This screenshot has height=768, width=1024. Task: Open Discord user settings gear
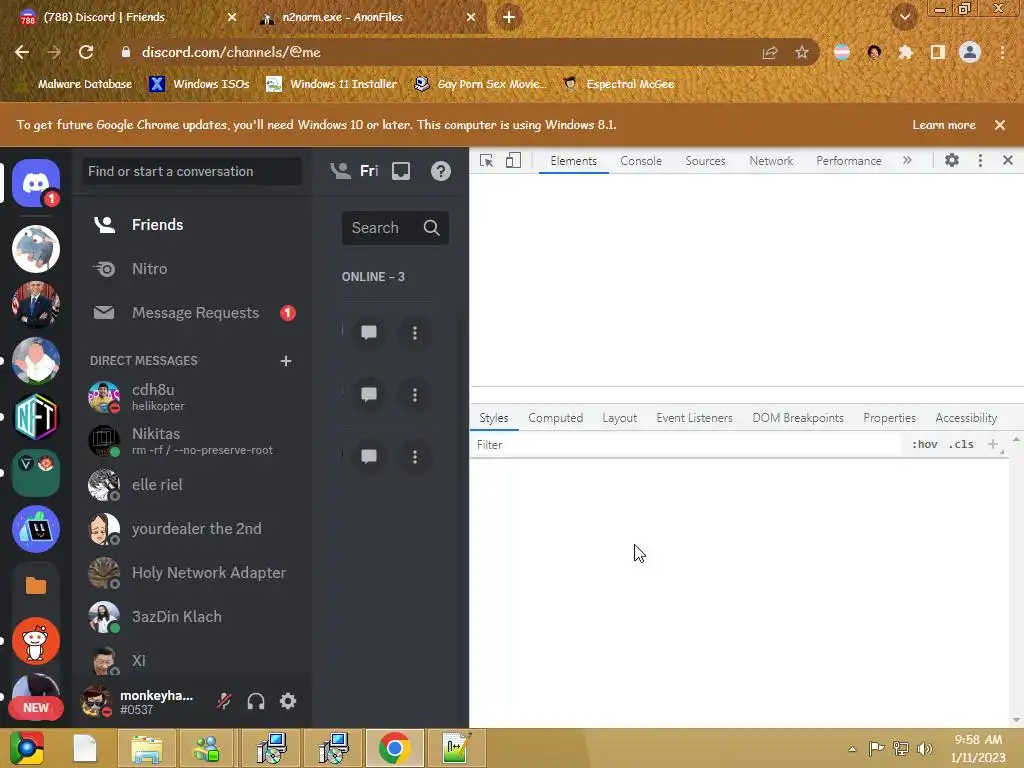click(288, 701)
